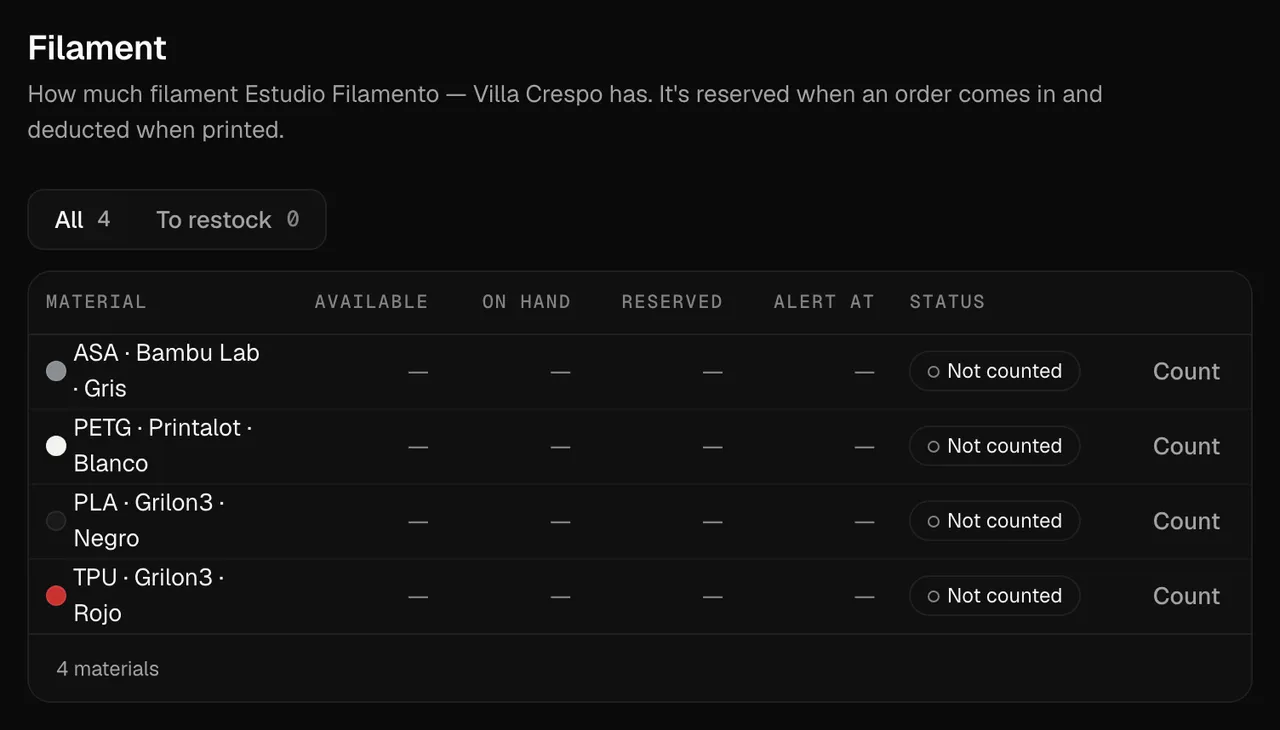The height and width of the screenshot is (730, 1280).
Task: Click the red TPU Grilon3 color dot
Action: point(56,596)
